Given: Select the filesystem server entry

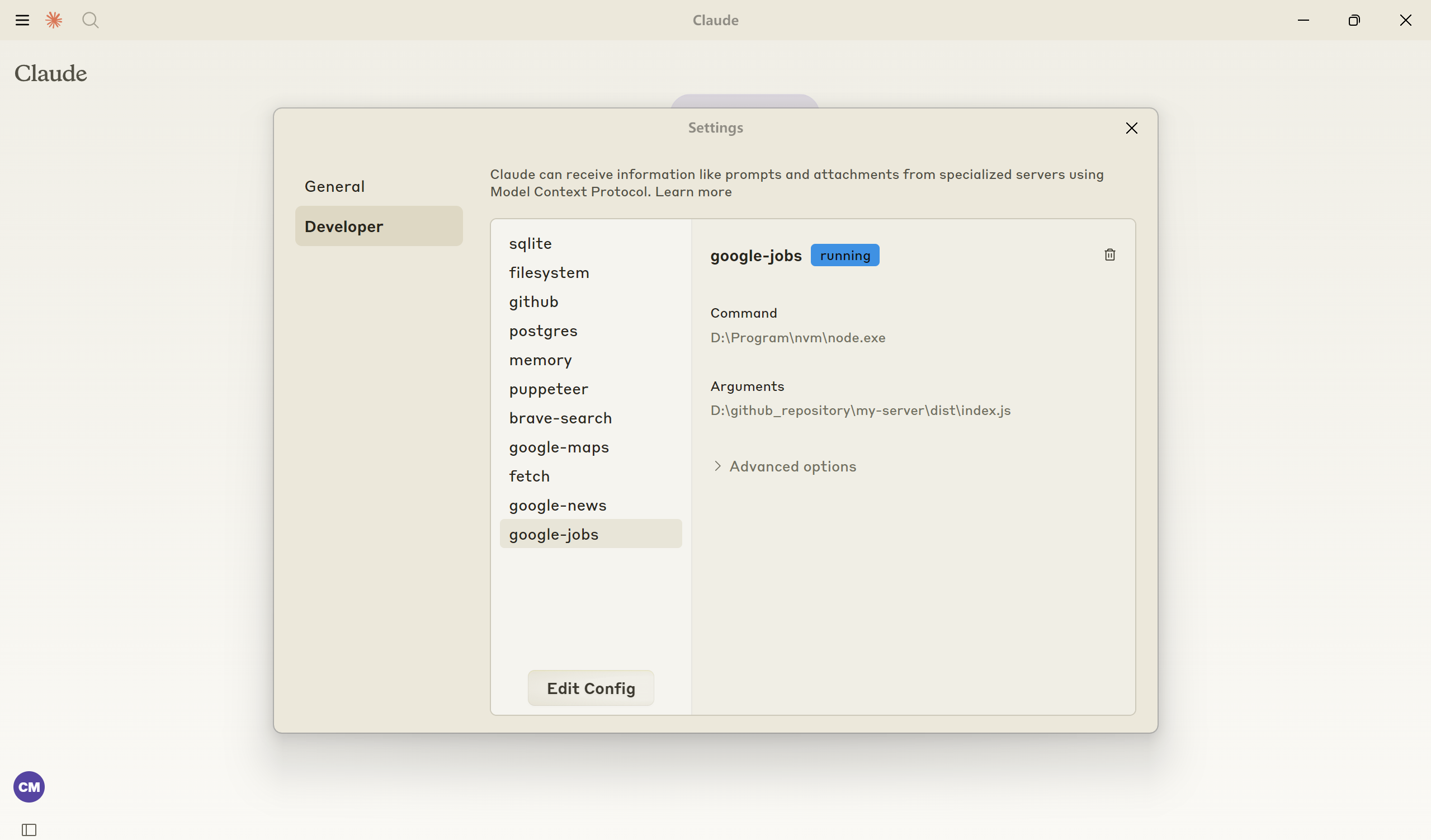Looking at the screenshot, I should click(549, 272).
